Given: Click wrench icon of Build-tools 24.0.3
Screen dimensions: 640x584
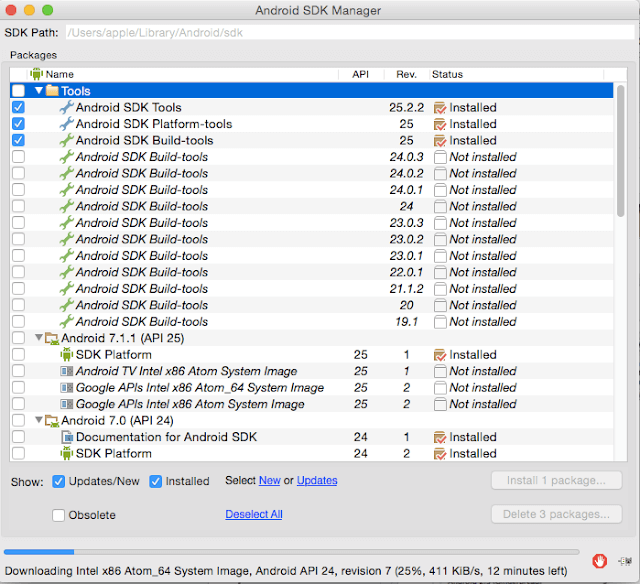Looking at the screenshot, I should (67, 157).
